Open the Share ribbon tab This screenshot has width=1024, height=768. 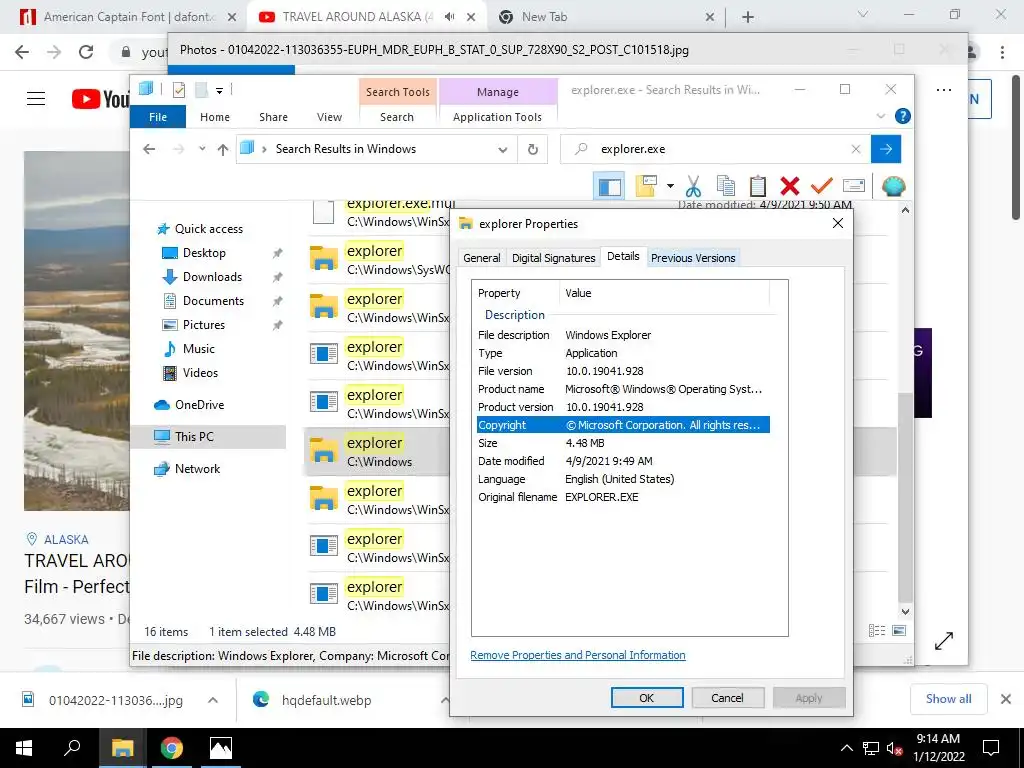pos(273,117)
